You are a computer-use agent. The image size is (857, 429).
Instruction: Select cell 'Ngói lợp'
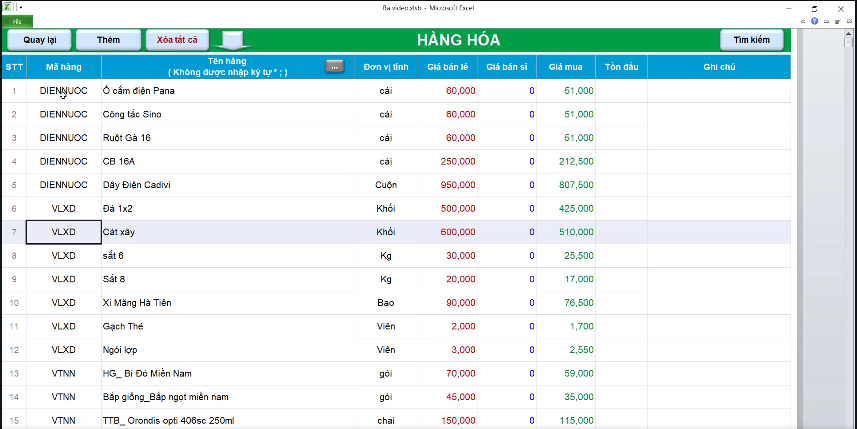(x=228, y=350)
